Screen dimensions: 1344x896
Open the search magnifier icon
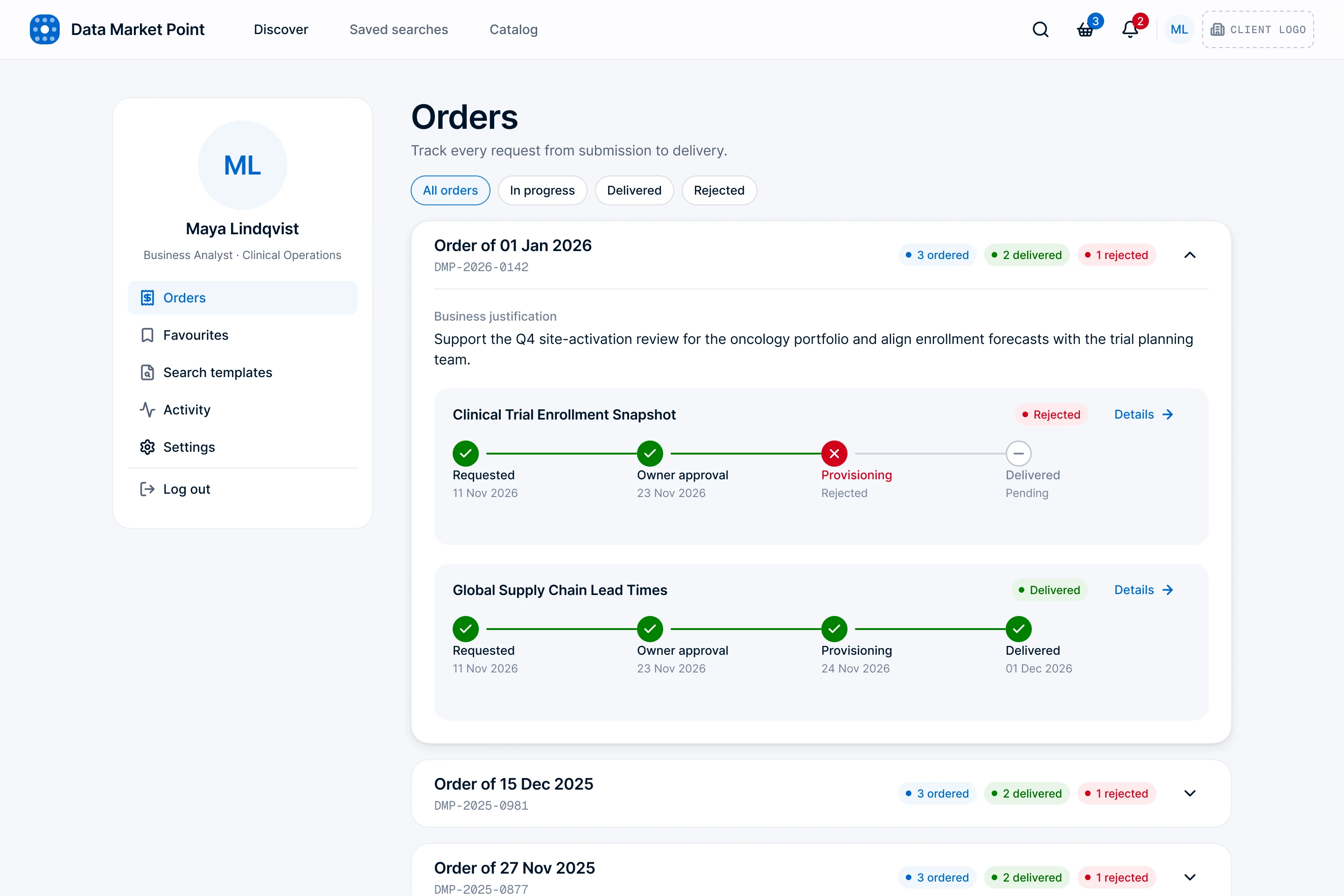coord(1041,29)
